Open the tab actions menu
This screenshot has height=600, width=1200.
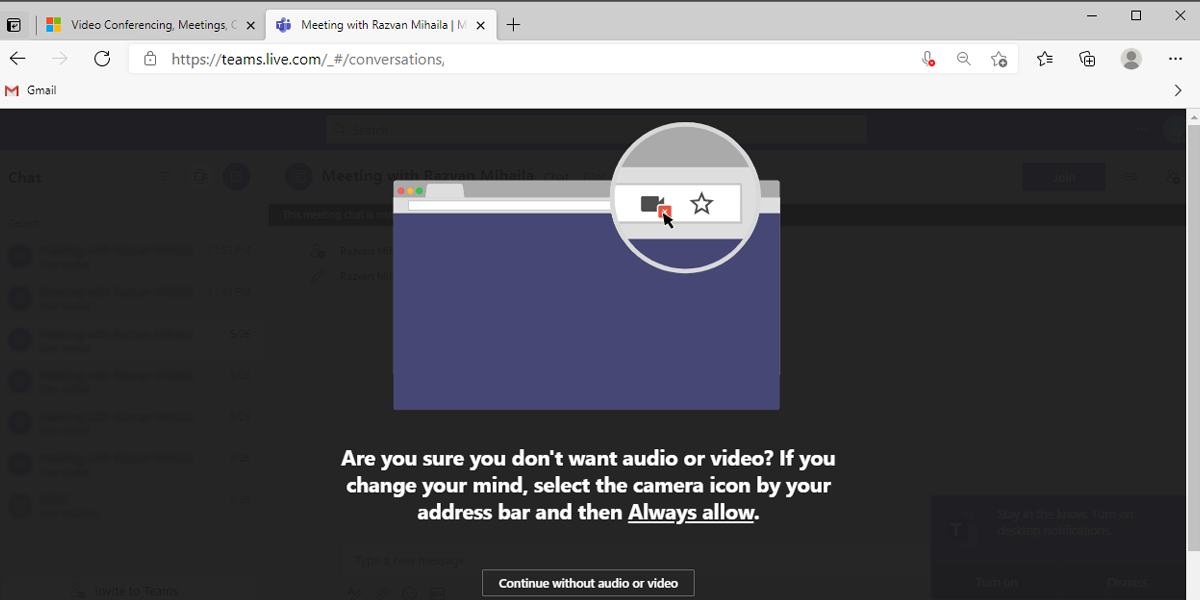tap(14, 25)
